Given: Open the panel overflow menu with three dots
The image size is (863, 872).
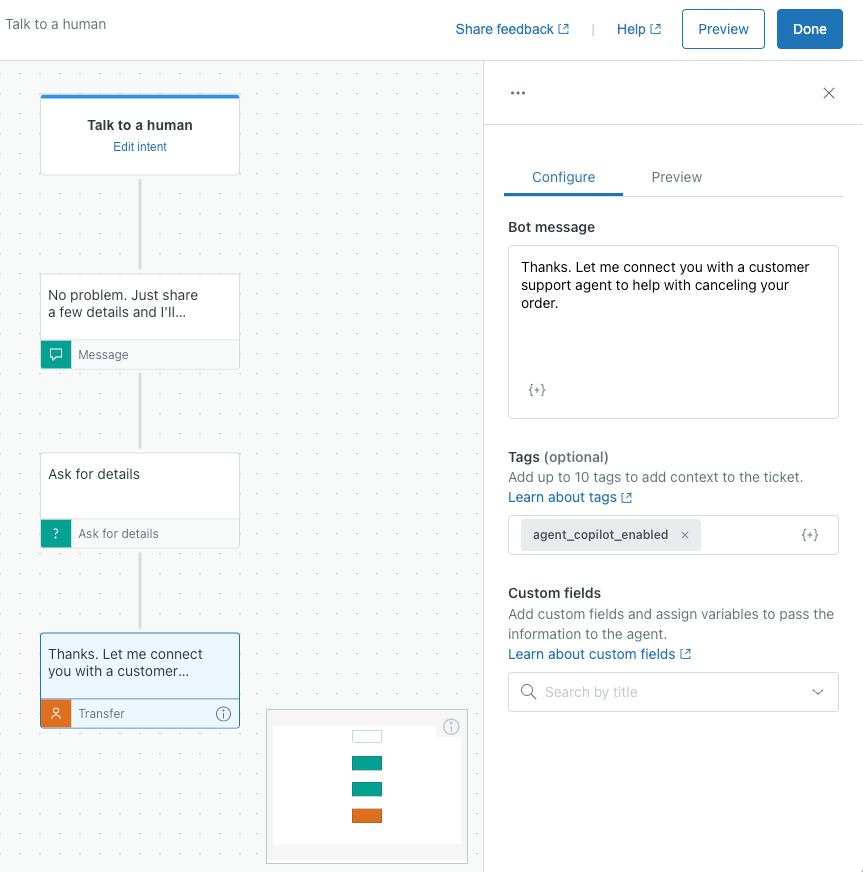Looking at the screenshot, I should point(518,92).
